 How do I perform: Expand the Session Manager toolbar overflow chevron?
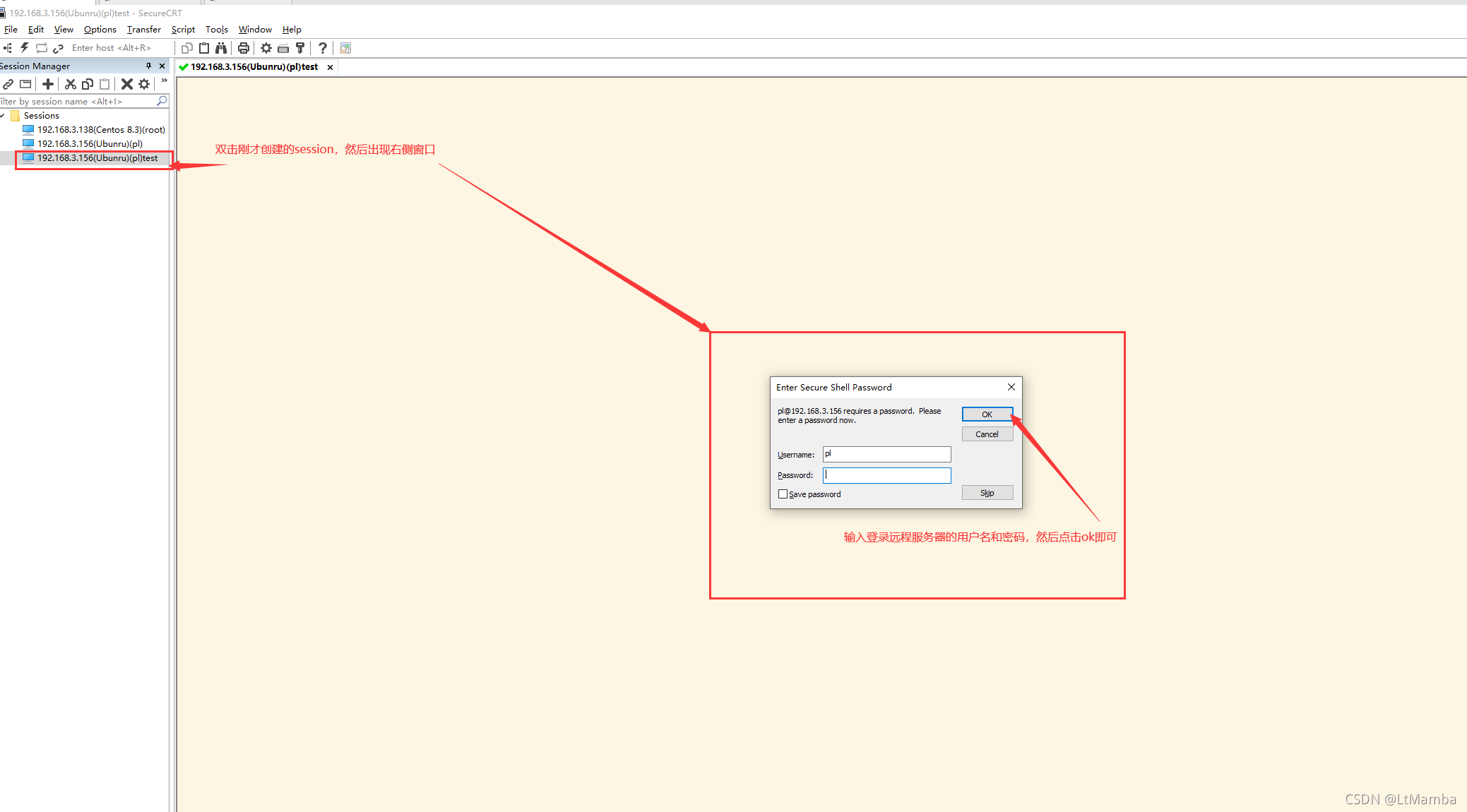coord(164,81)
